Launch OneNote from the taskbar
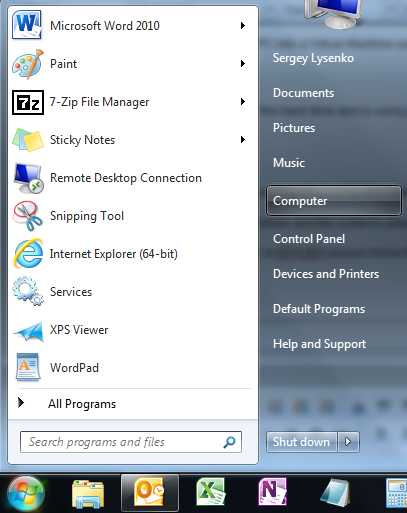This screenshot has height=513, width=407. (x=272, y=492)
